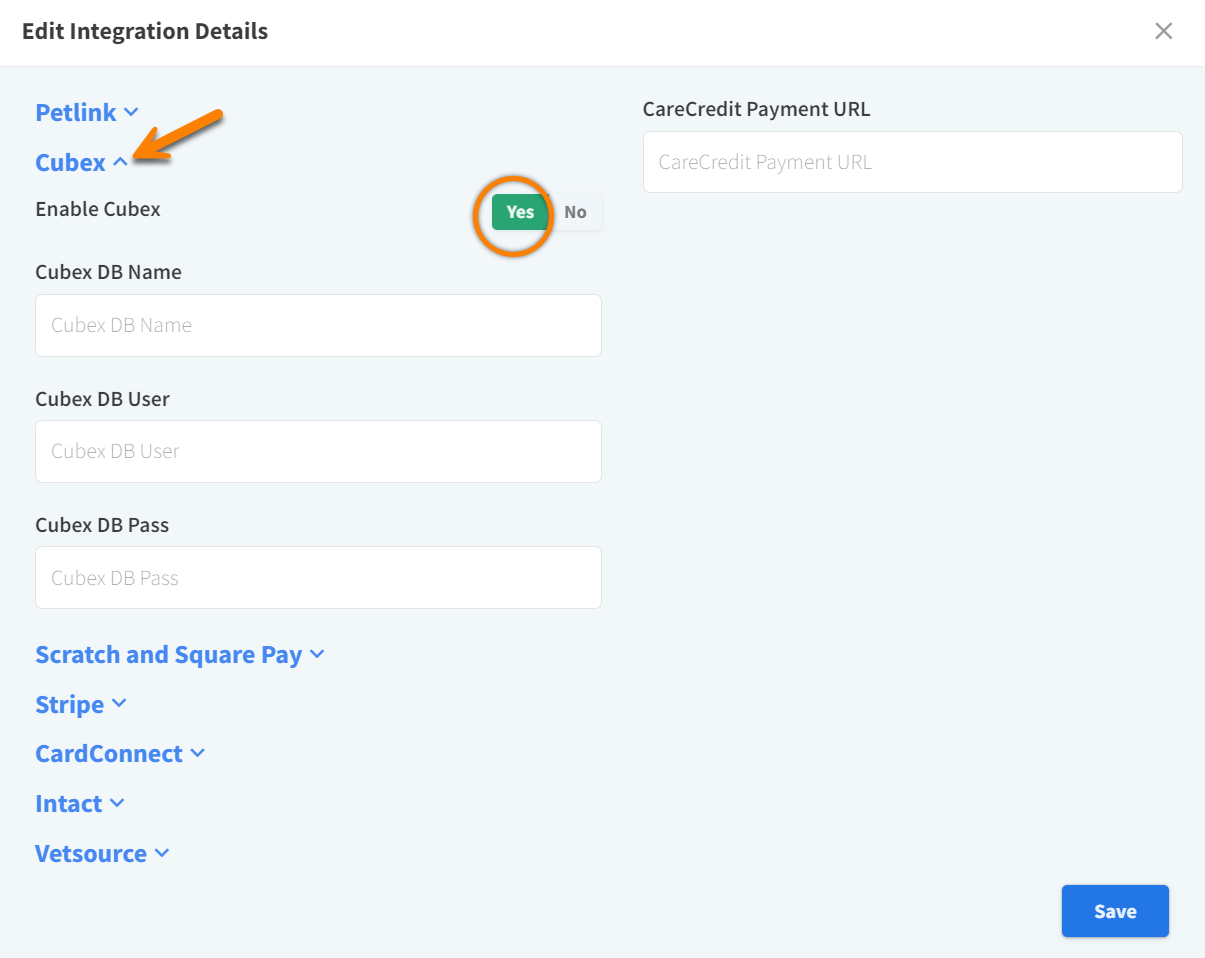
Task: Expand the Petlink section heading
Action: coord(76,112)
